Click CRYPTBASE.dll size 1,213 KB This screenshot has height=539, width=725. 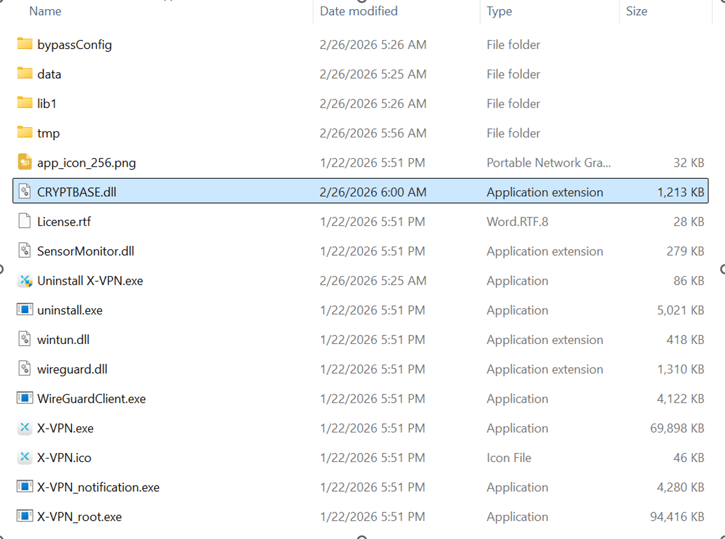coord(681,192)
